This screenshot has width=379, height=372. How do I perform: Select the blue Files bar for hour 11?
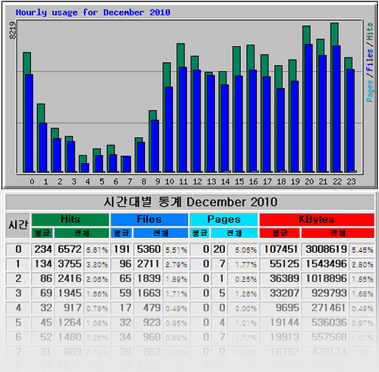coord(183,119)
